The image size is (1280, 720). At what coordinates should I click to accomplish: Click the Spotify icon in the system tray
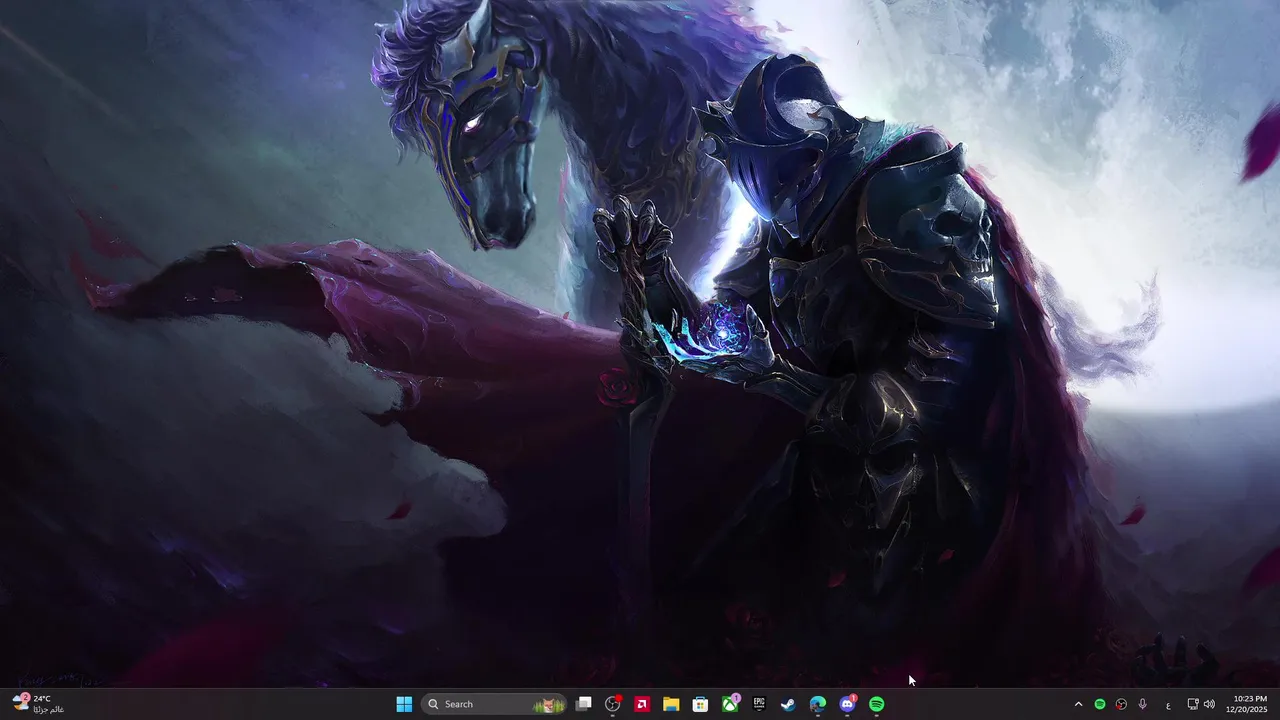coord(1100,704)
